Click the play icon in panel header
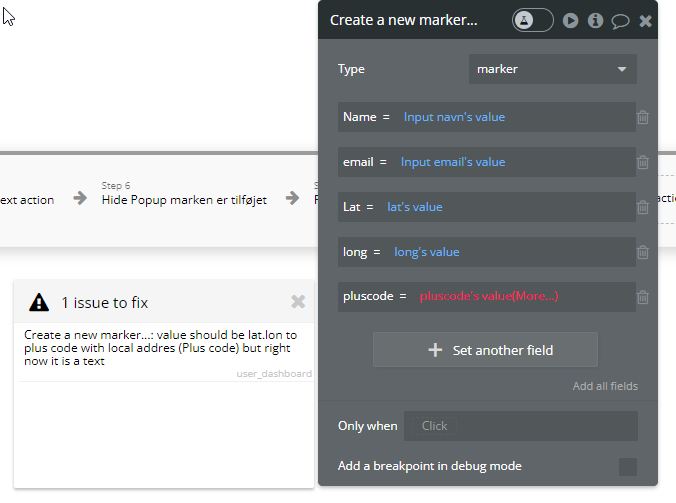Screen dimensions: 676x503 (570, 20)
